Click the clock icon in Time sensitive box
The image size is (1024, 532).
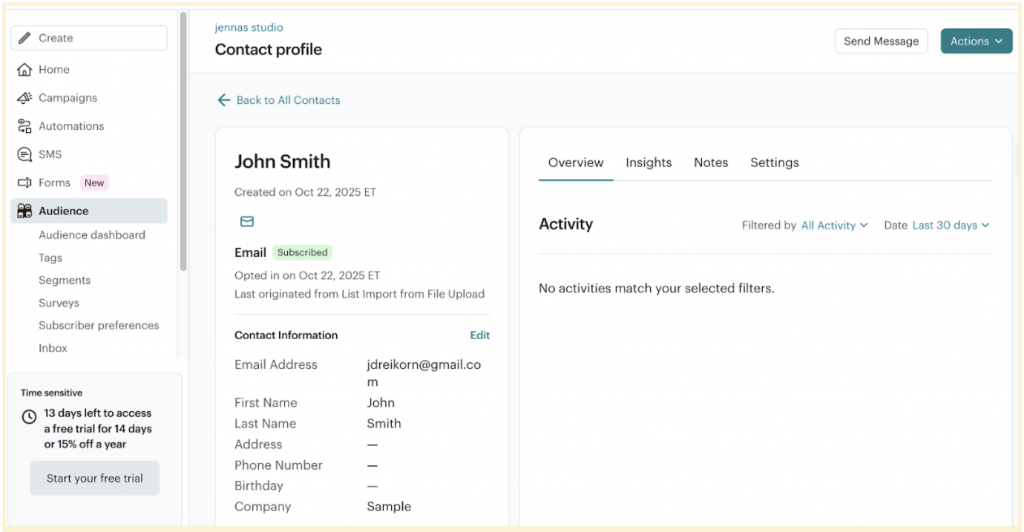(29, 416)
